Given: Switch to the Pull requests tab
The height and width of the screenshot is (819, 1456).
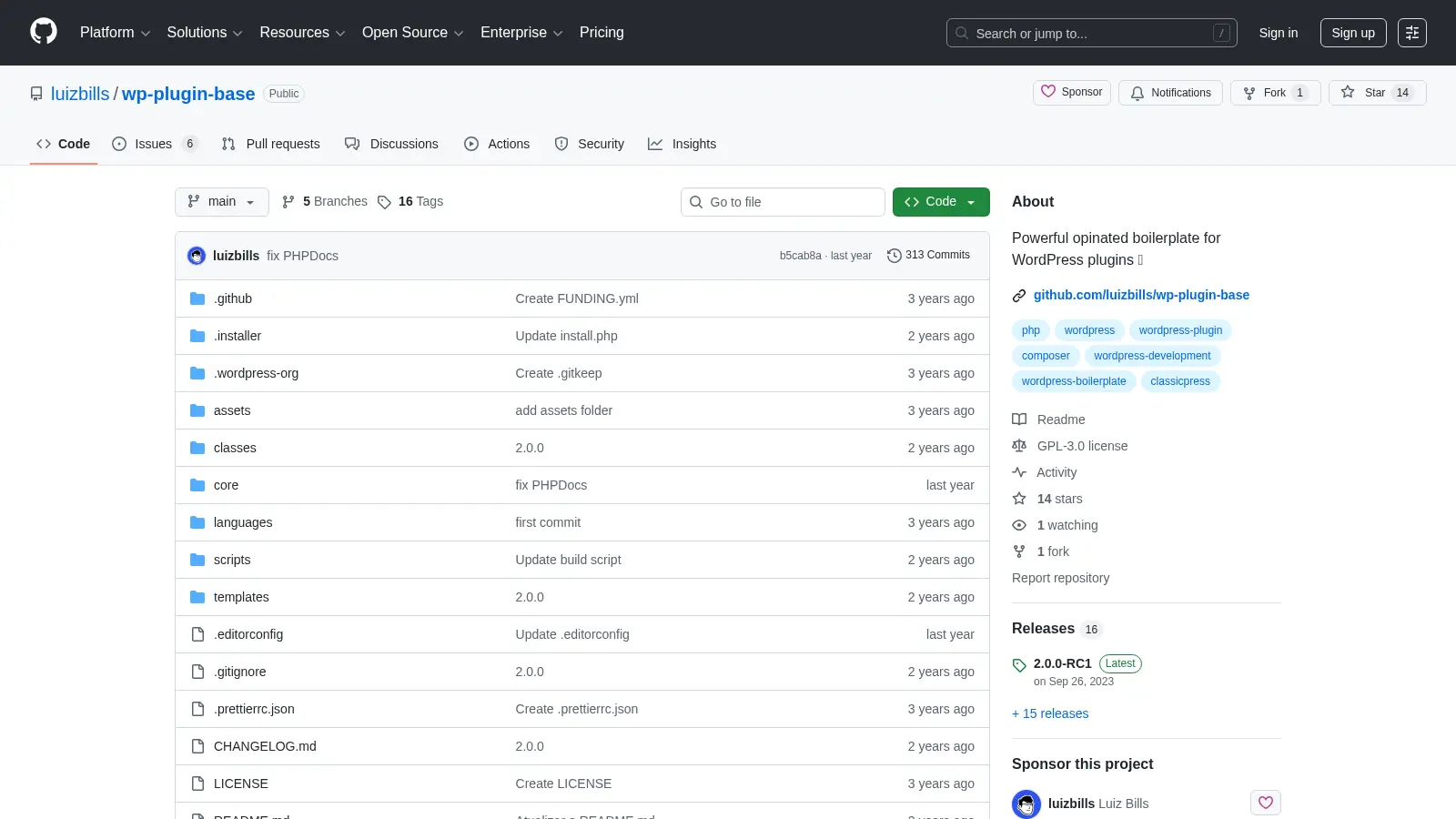Looking at the screenshot, I should coord(271,144).
